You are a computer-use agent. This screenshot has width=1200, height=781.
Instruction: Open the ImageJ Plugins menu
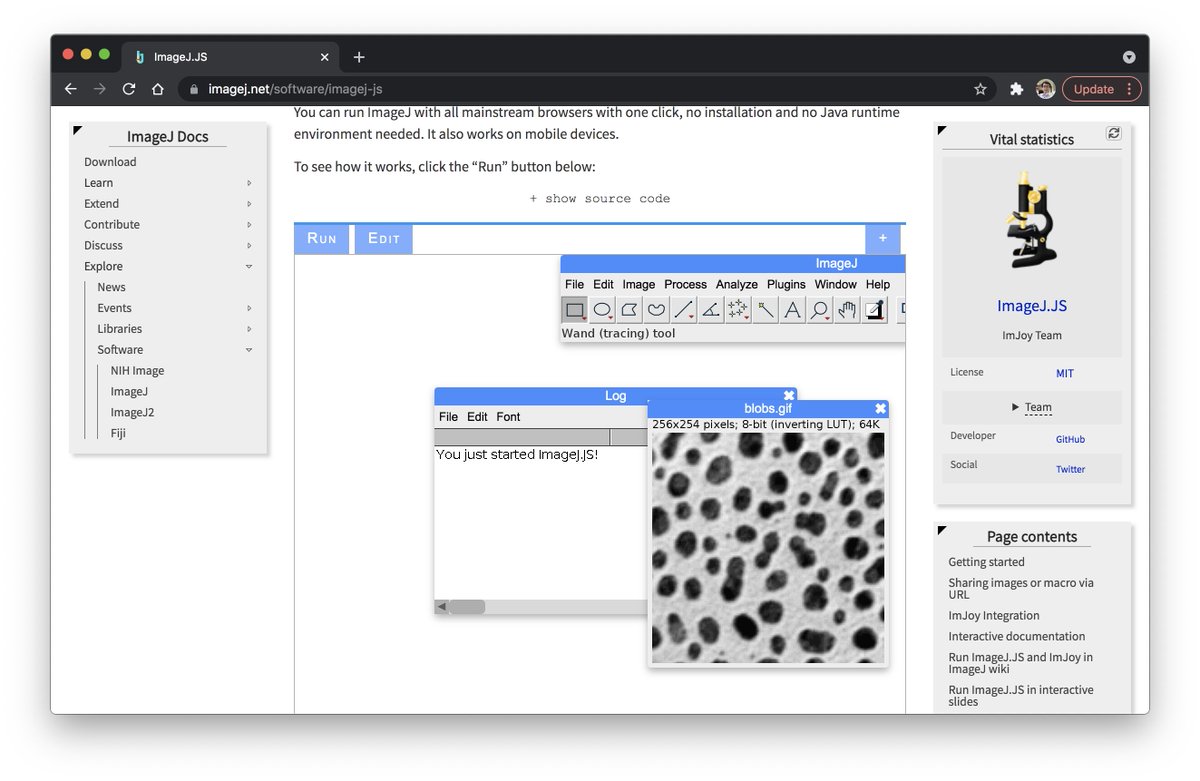[786, 285]
